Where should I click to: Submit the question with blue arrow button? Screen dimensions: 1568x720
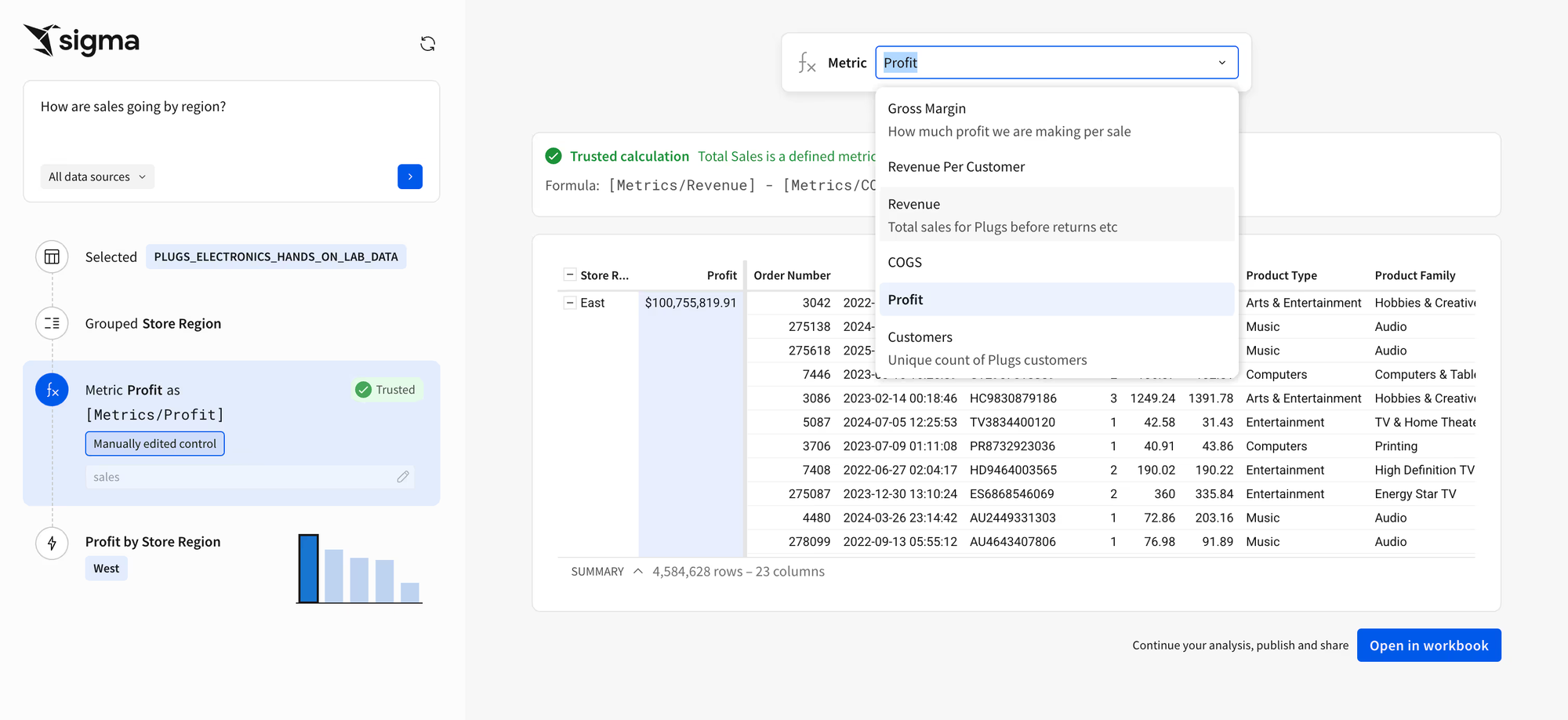pos(409,176)
